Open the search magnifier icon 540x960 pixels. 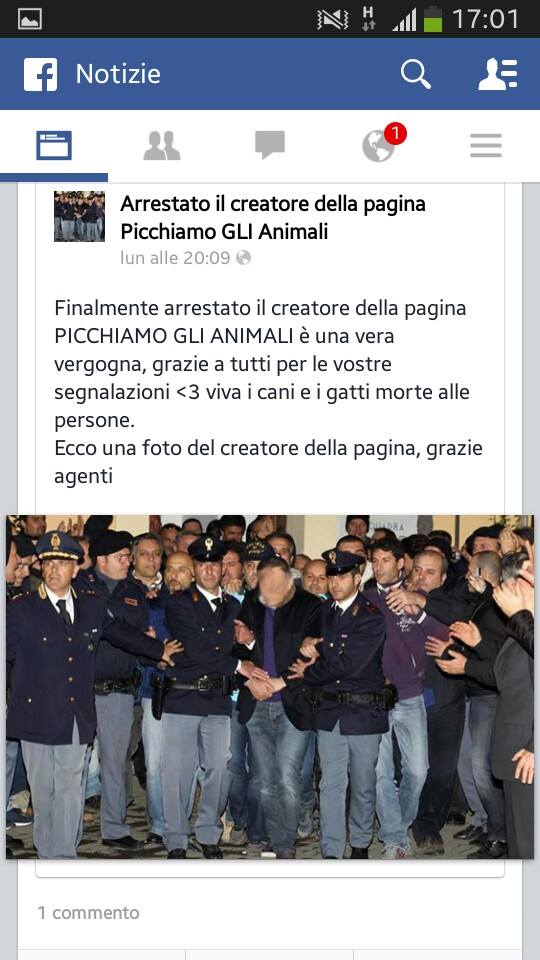[416, 75]
